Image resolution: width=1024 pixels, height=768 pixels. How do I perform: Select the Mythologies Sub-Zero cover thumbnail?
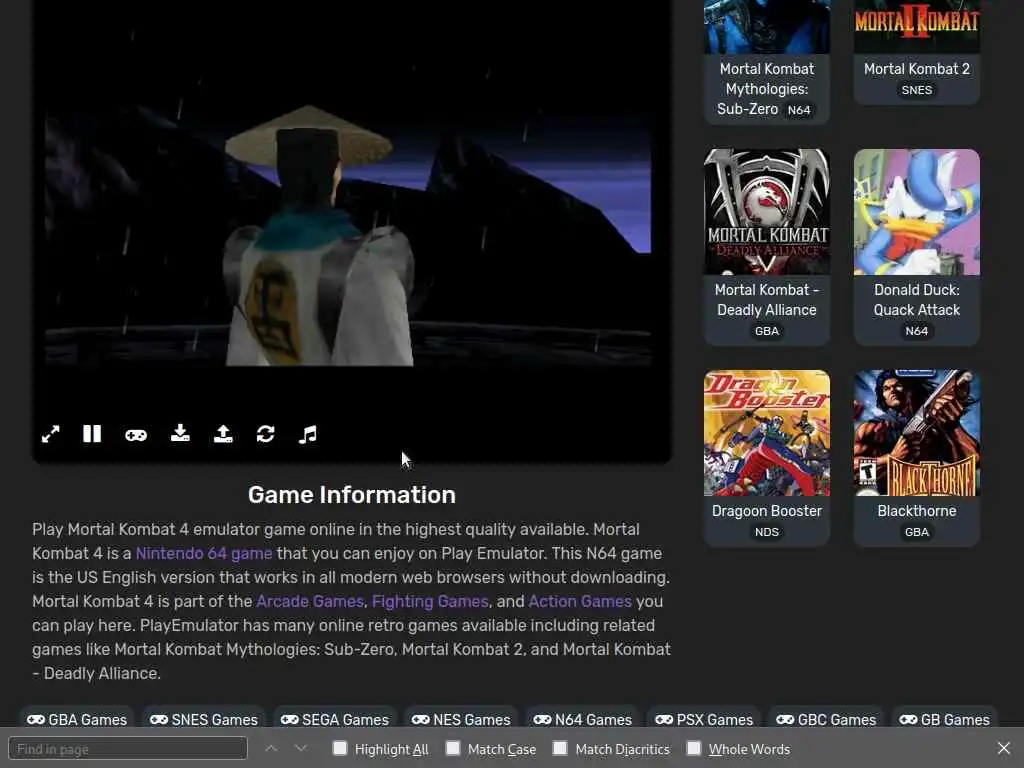767,26
